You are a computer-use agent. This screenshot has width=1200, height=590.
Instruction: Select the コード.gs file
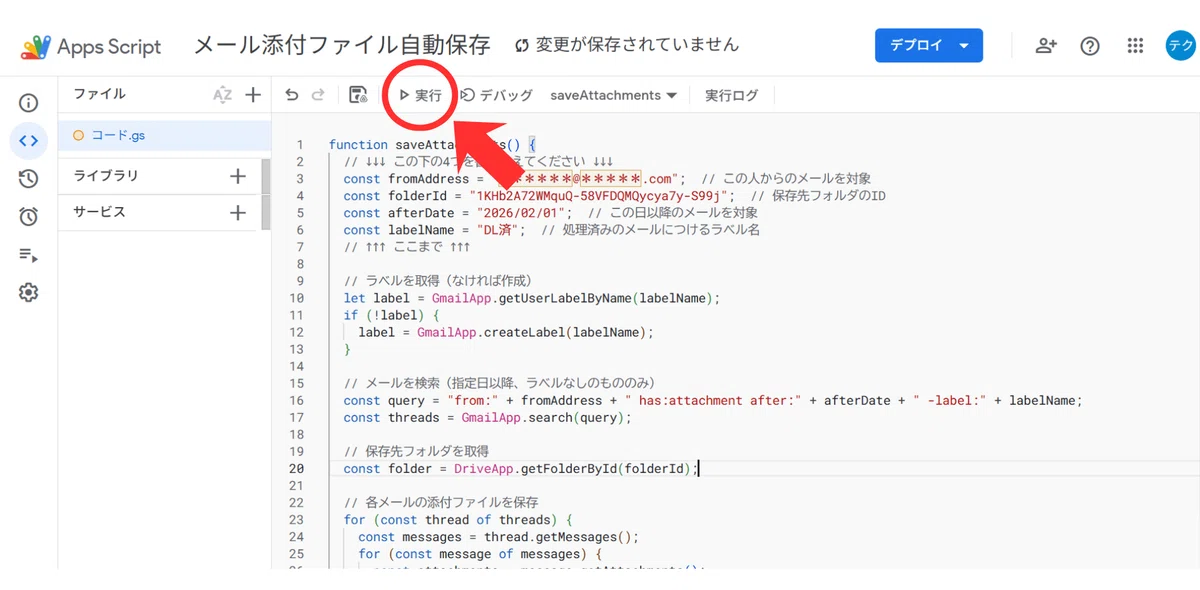tap(165, 135)
